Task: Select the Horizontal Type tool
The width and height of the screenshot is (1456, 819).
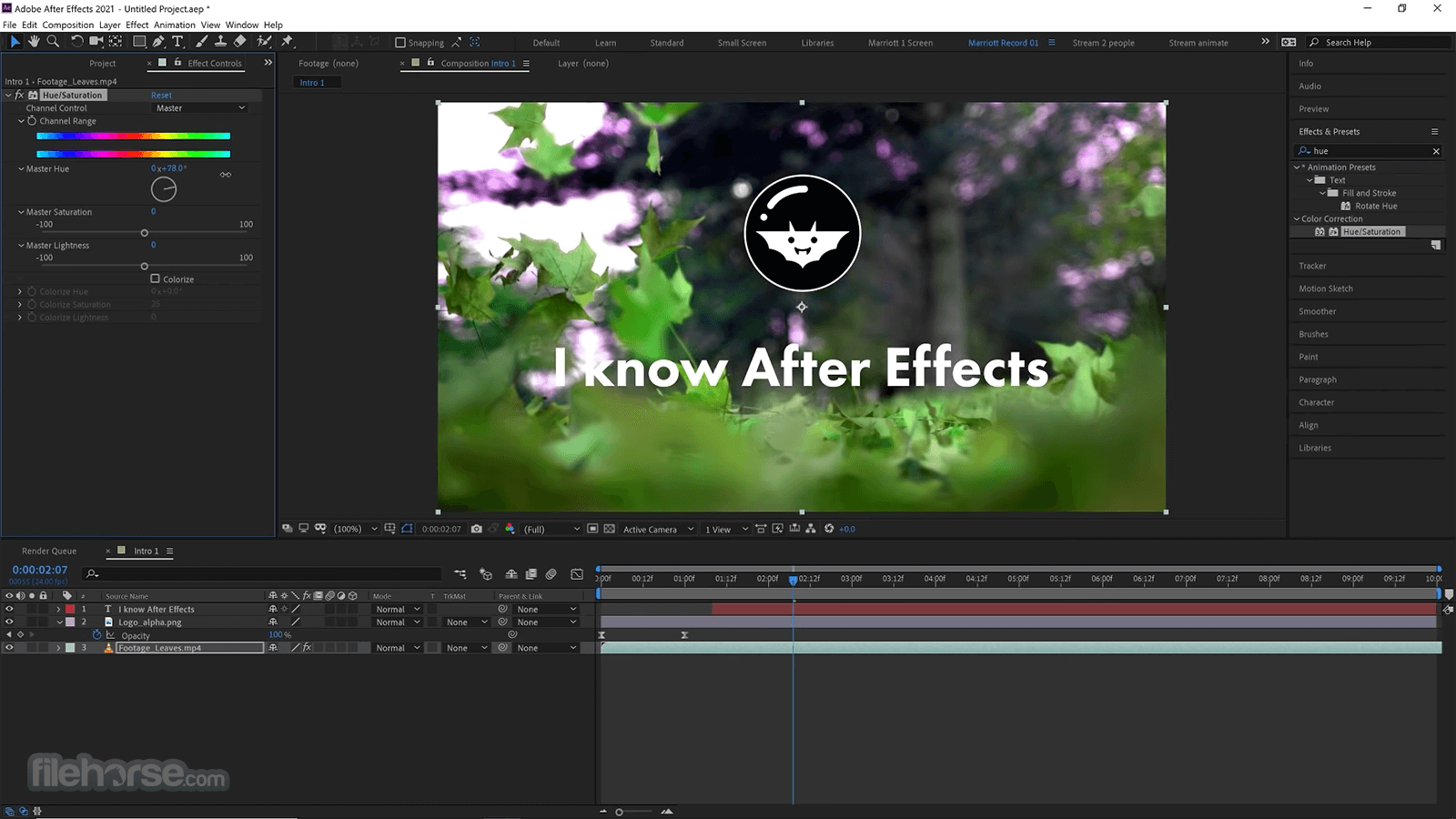Action: [177, 42]
